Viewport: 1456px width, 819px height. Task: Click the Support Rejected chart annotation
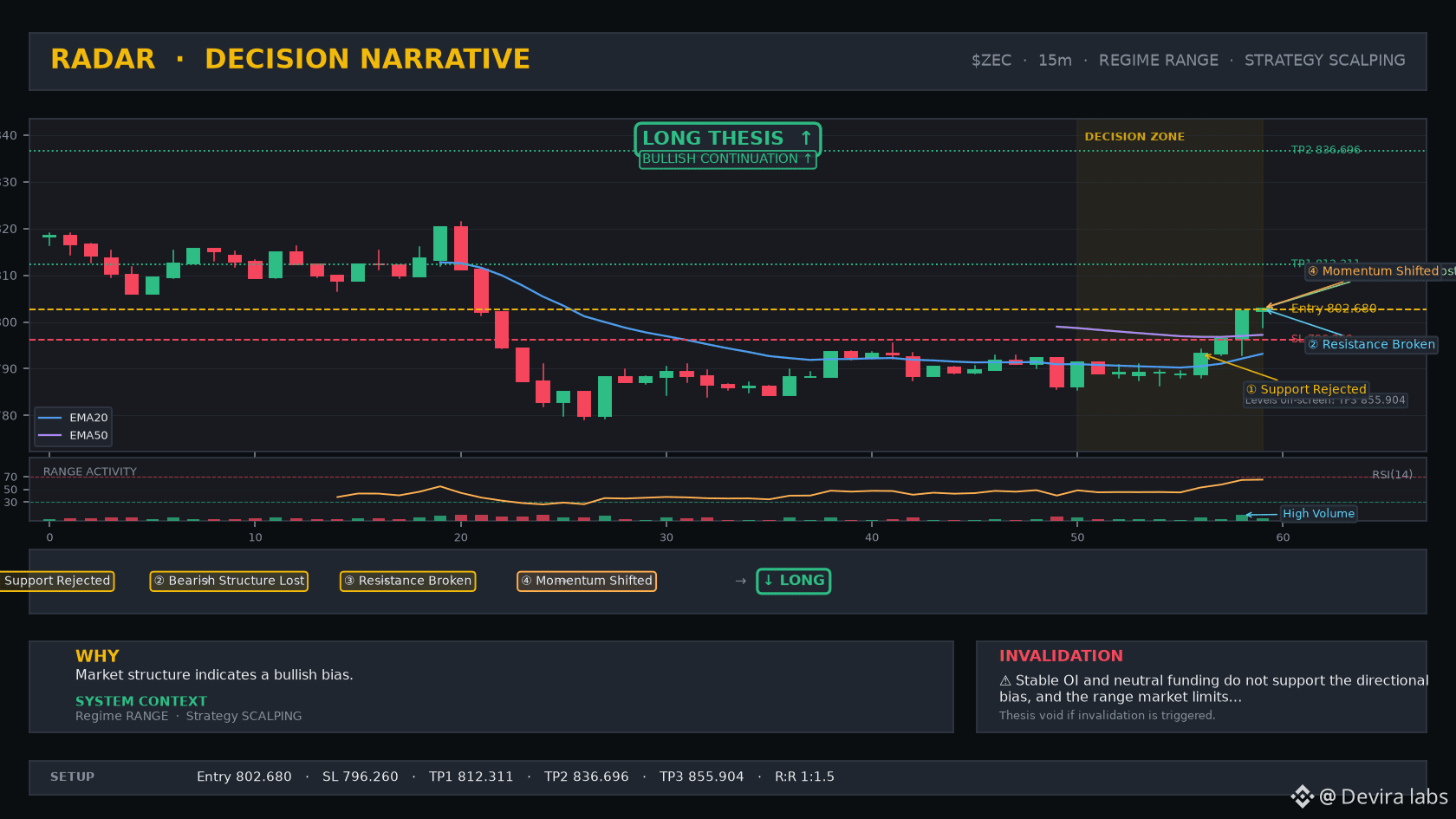pos(1306,389)
